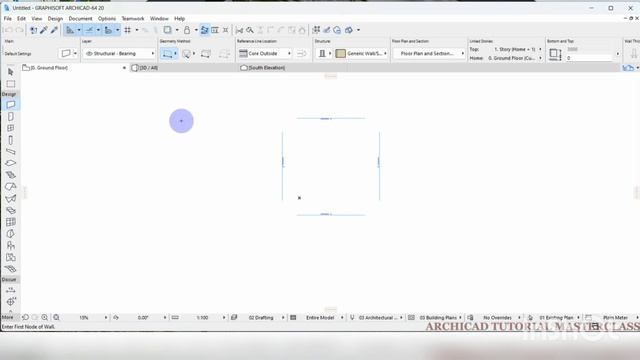
Task: Click the Redo arrow in the toolbar
Action: (19, 30)
